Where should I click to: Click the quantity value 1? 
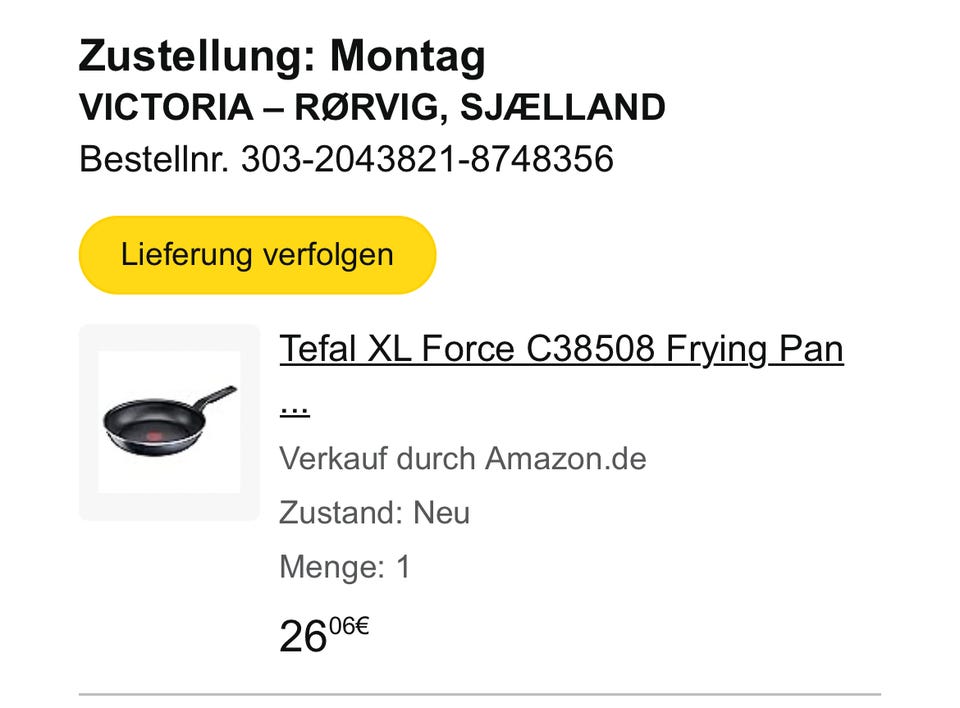pyautogui.click(x=403, y=567)
